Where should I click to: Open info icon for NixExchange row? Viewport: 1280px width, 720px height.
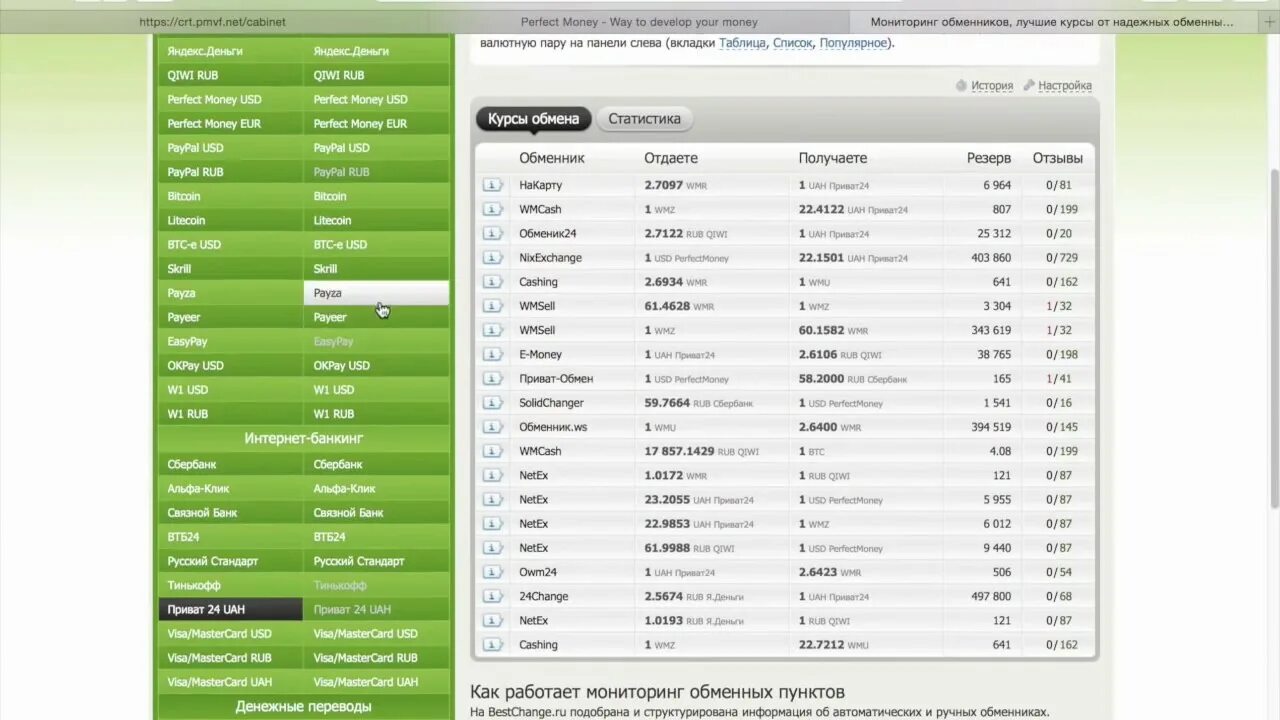coord(492,258)
